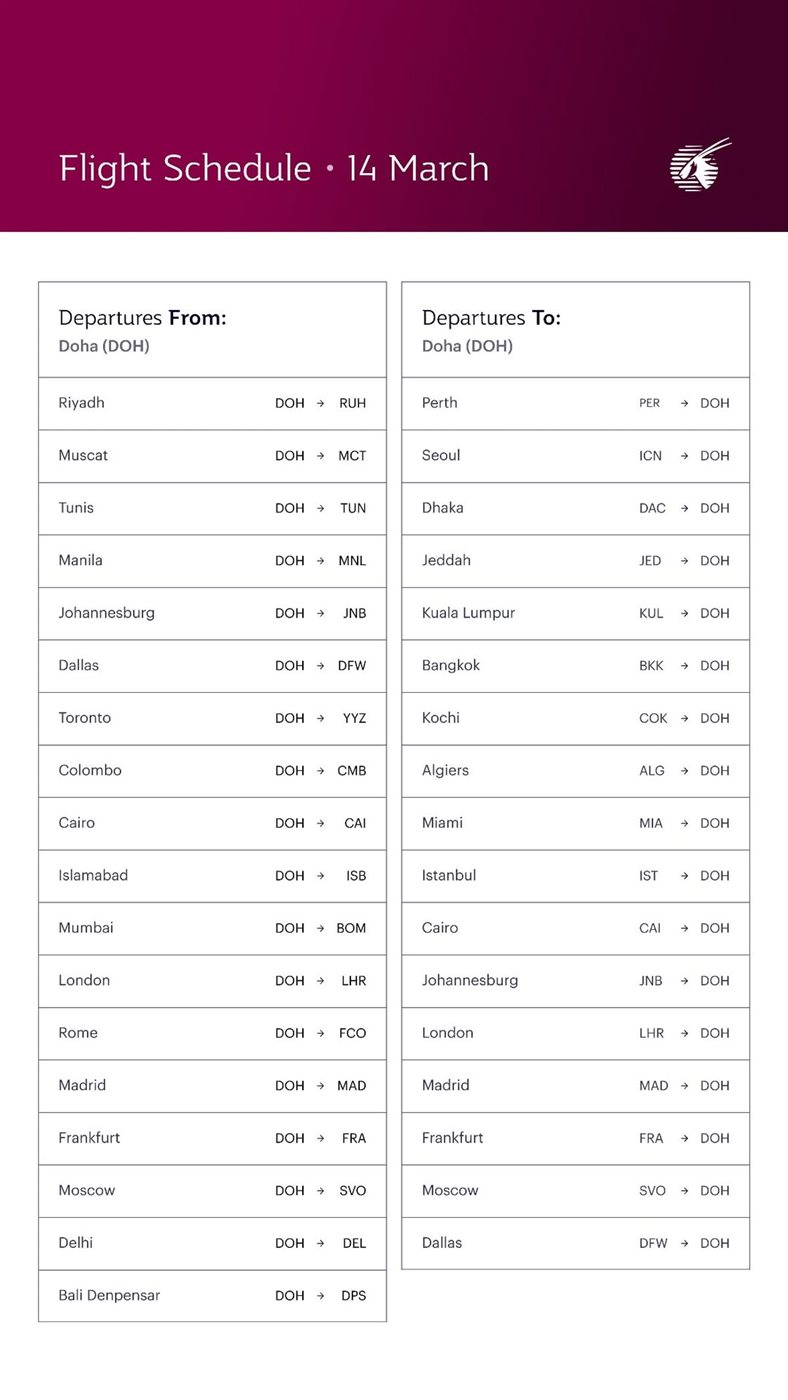The image size is (788, 1400).
Task: Click the arrow icon in the Mumbai row
Action: click(321, 928)
